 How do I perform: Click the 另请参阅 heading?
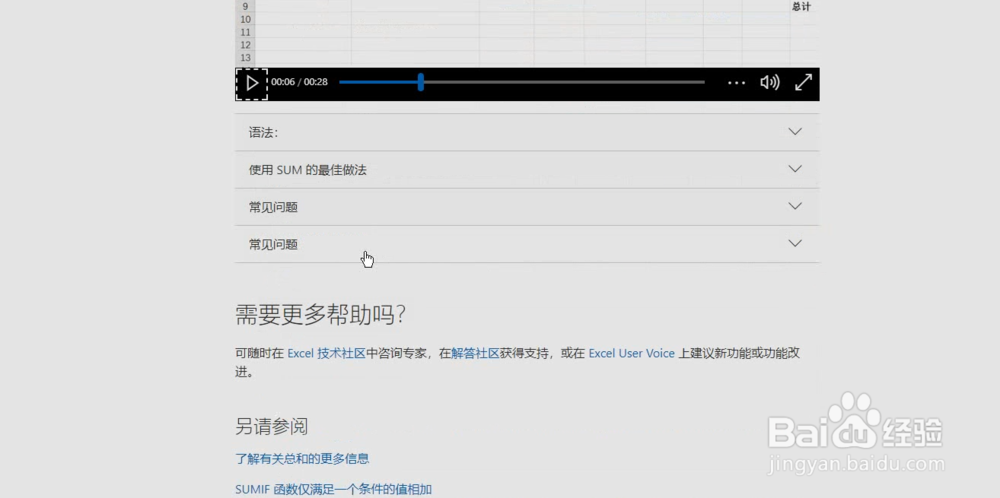tap(272, 427)
